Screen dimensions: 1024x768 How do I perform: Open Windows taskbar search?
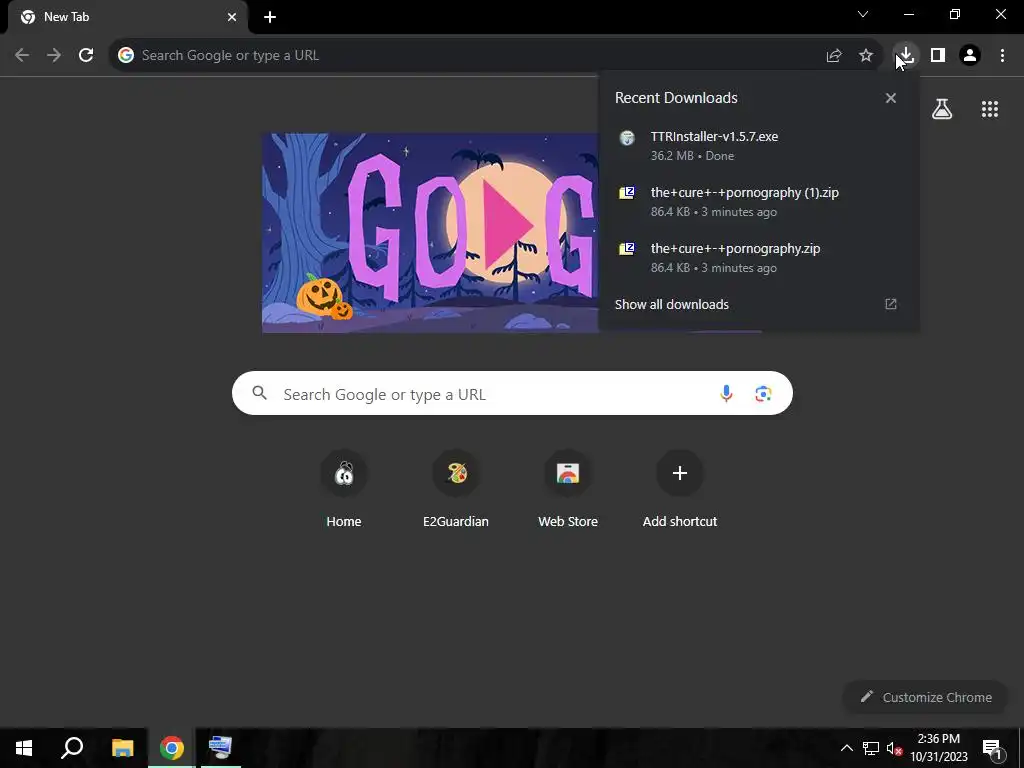point(72,748)
